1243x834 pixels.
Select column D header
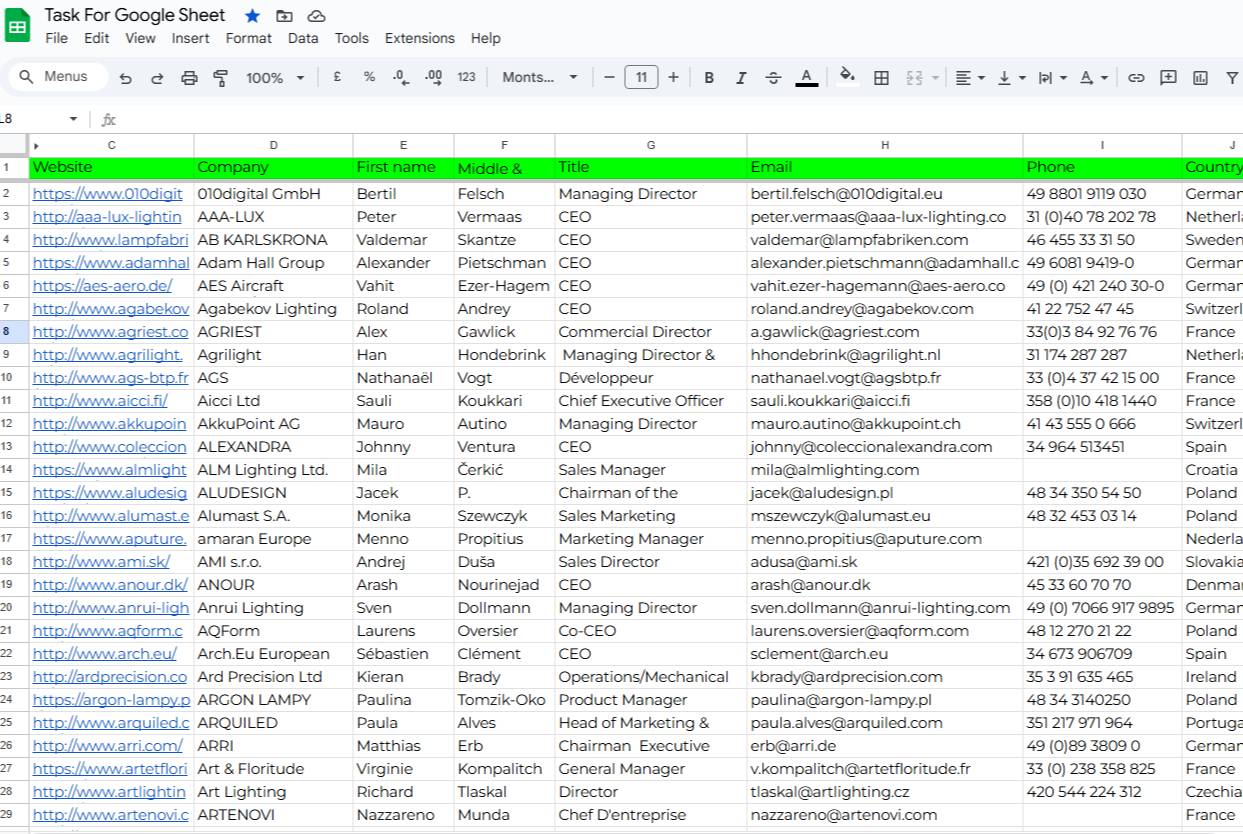click(x=273, y=145)
